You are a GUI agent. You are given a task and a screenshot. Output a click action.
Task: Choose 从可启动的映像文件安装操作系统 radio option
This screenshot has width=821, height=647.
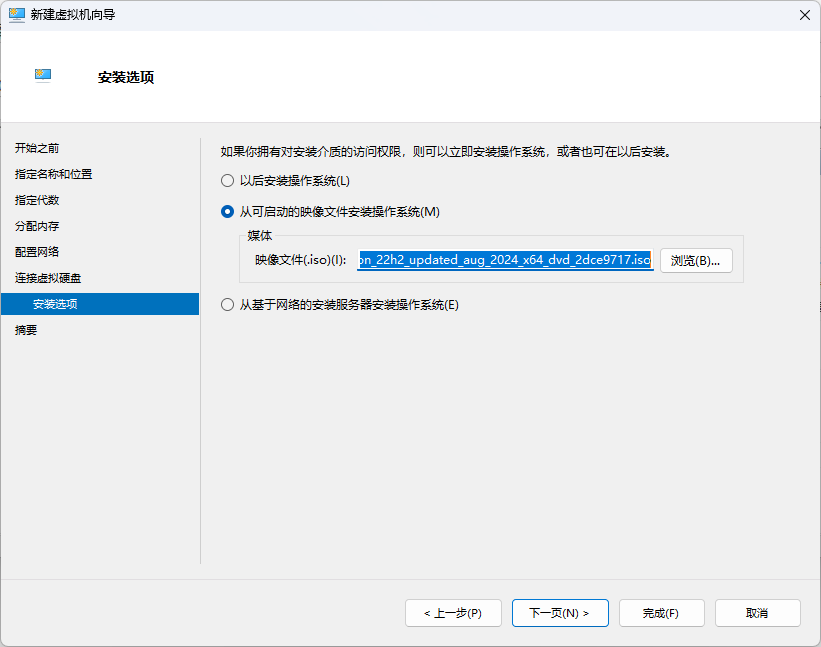[x=227, y=212]
